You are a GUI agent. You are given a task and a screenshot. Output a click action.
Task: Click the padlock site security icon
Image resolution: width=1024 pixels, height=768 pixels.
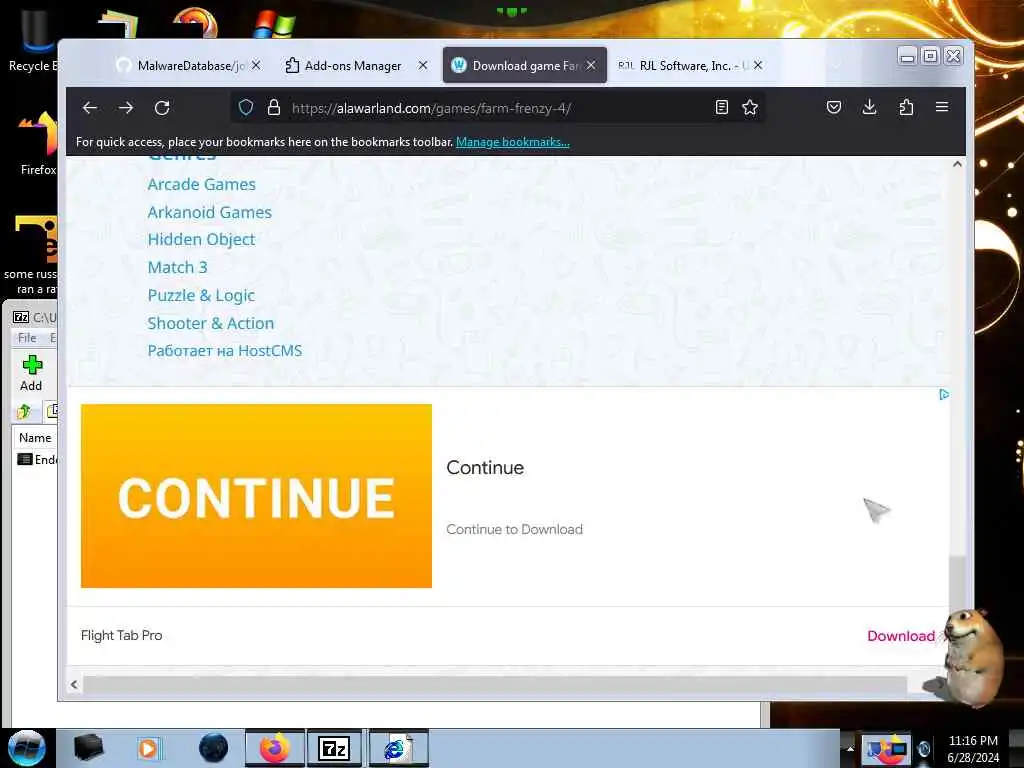274,108
